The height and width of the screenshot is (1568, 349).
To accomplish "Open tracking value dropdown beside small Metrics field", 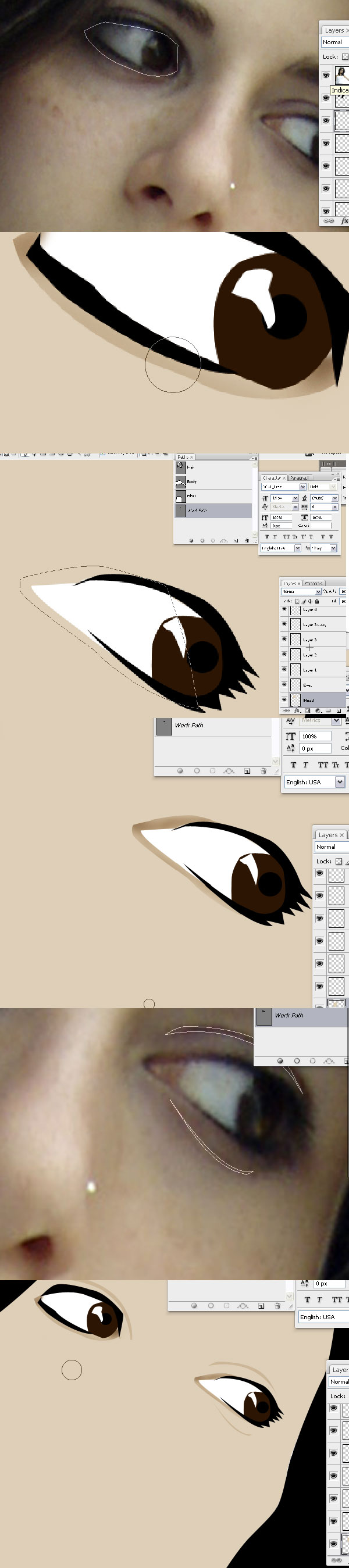I will (x=335, y=507).
